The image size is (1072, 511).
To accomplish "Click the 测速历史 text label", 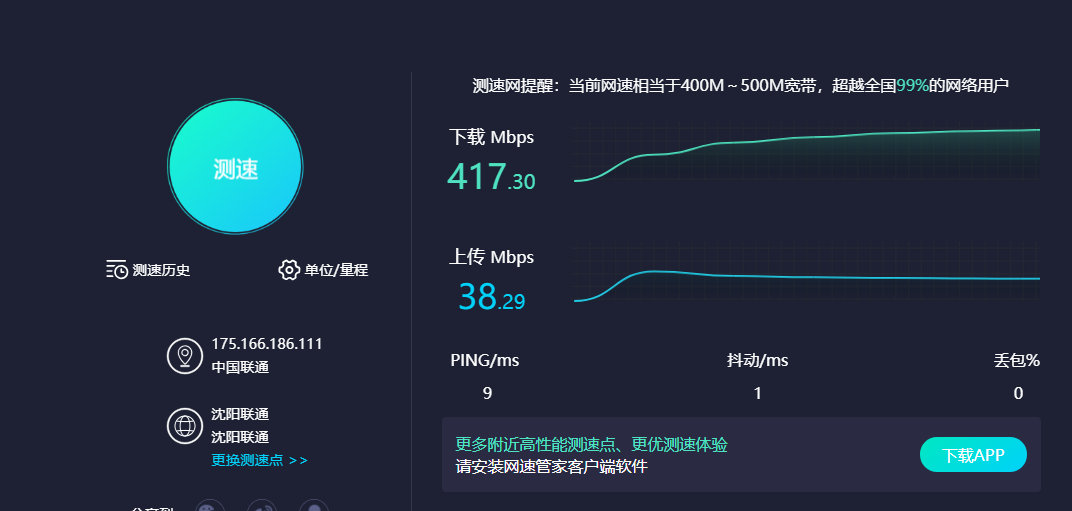I will 161,270.
